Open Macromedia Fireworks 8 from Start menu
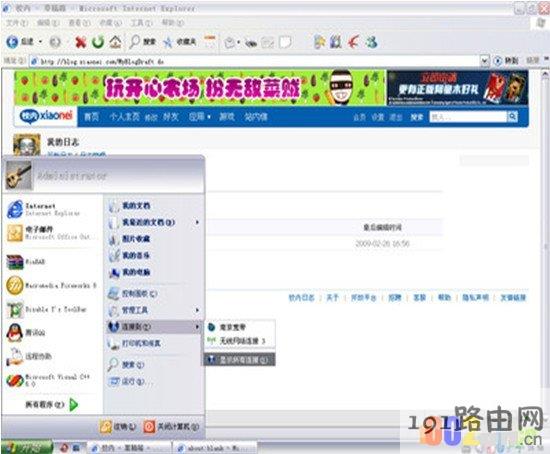Screen dimensions: 550x454 [x=51, y=285]
